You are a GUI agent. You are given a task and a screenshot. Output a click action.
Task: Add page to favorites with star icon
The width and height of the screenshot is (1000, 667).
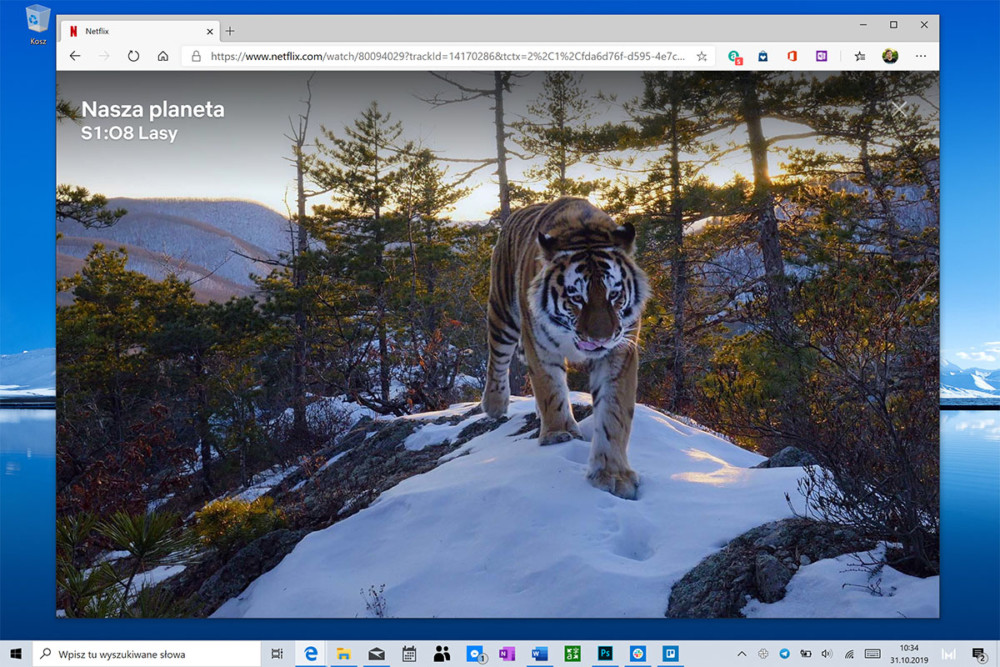[702, 57]
